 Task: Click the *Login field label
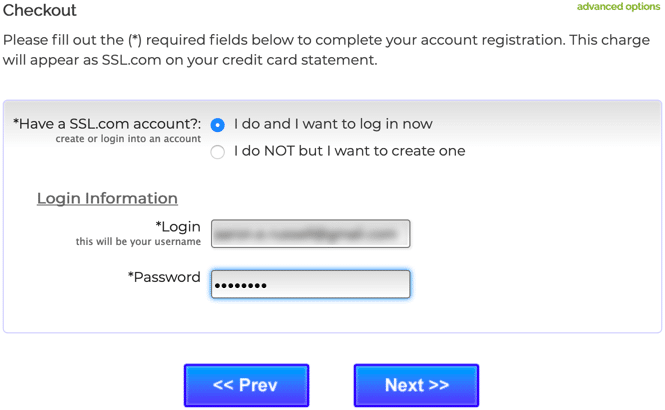178,227
